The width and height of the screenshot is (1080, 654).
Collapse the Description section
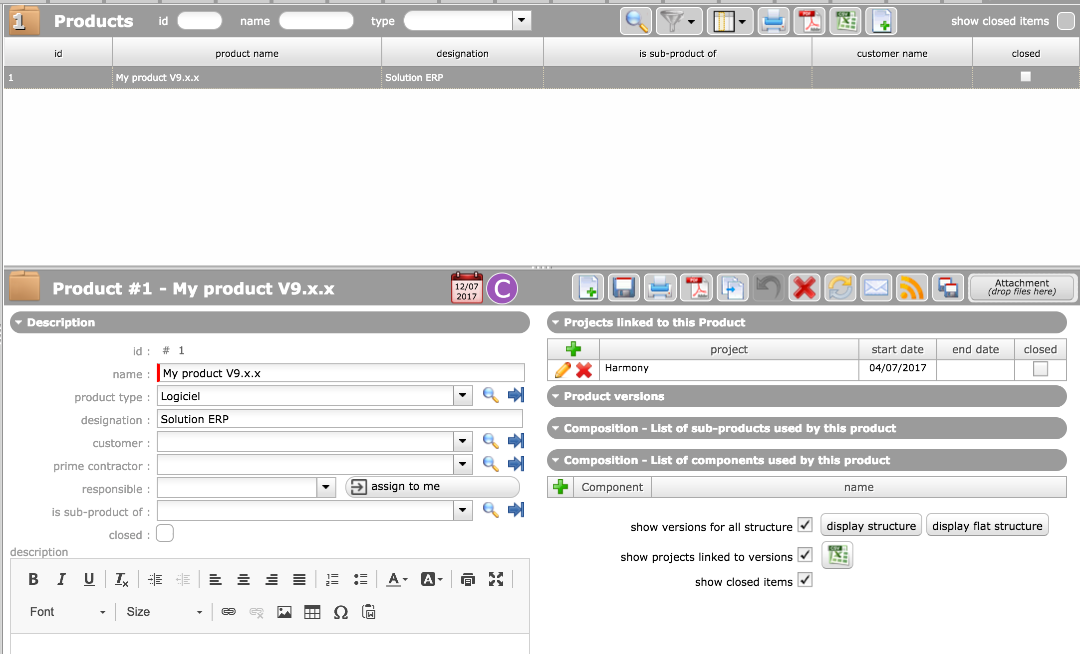[x=269, y=322]
